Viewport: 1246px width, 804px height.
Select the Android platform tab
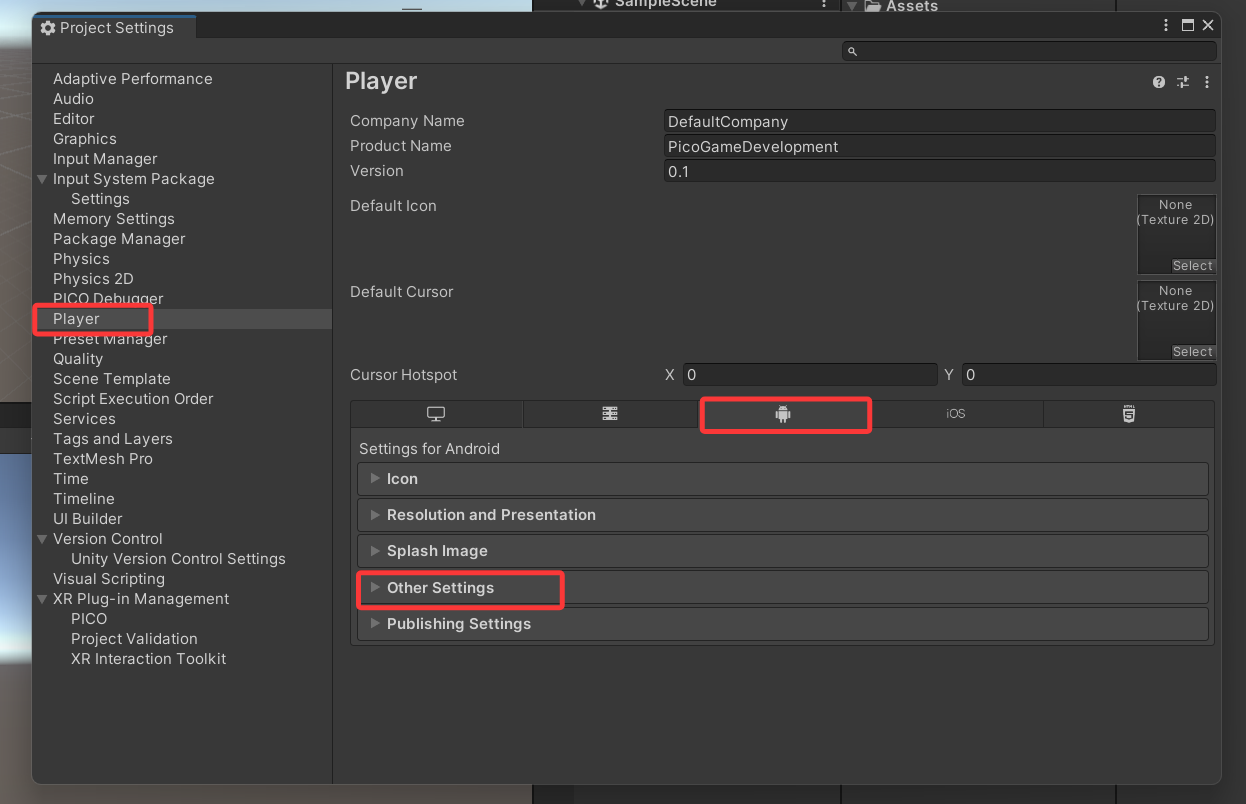point(783,414)
